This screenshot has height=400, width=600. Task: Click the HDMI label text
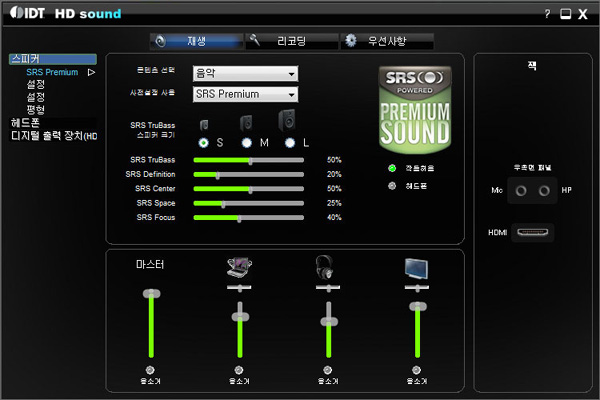click(x=497, y=232)
